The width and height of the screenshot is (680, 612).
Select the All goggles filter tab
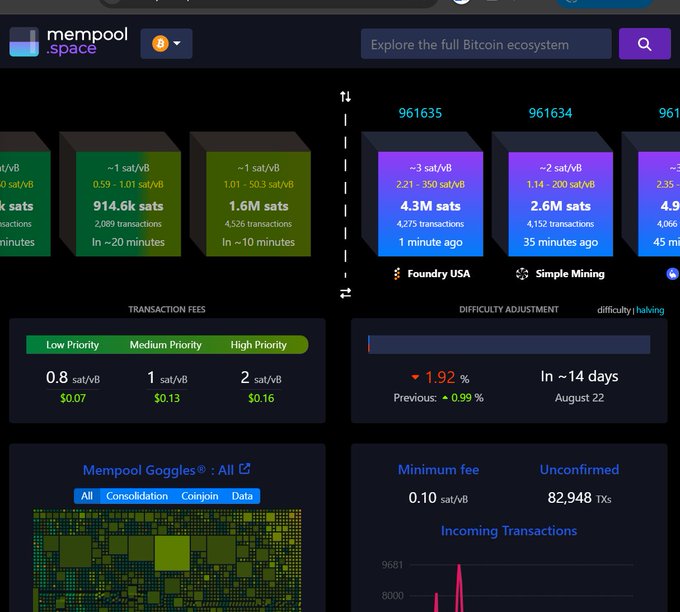[x=87, y=496]
